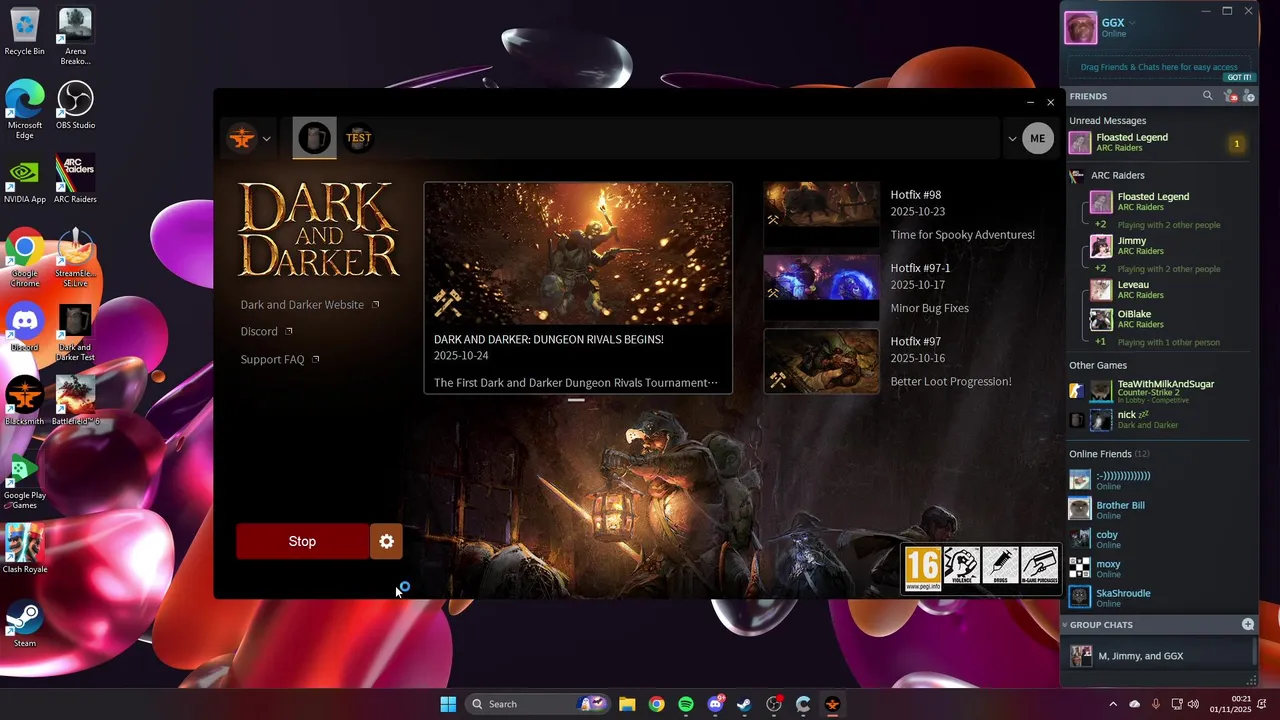Click the unread count badge showing 1
The image size is (1280, 720).
(x=1236, y=144)
